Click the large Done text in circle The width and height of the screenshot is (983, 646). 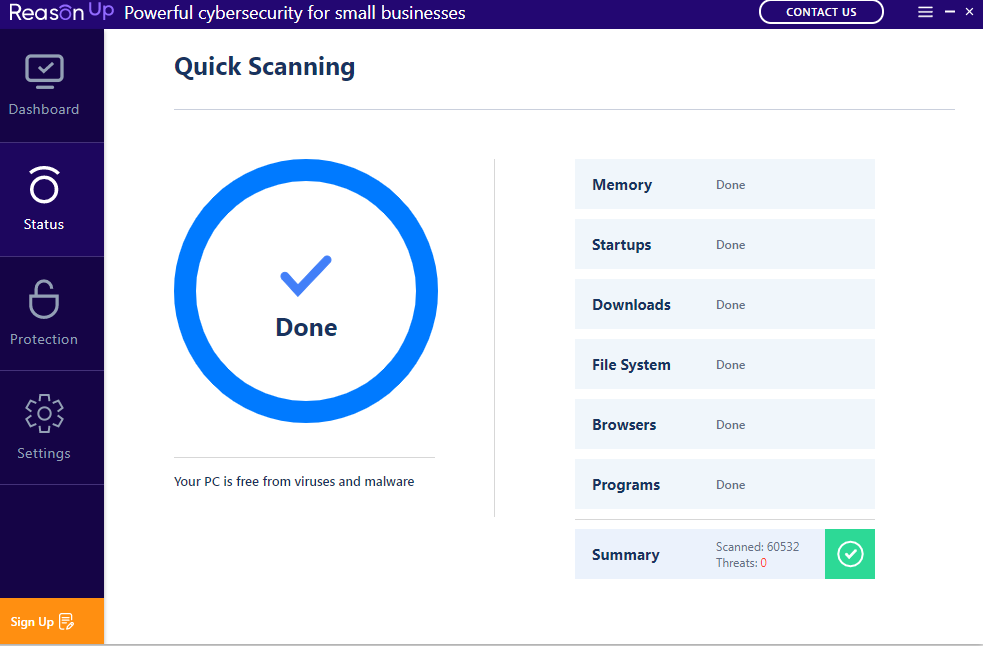(306, 327)
